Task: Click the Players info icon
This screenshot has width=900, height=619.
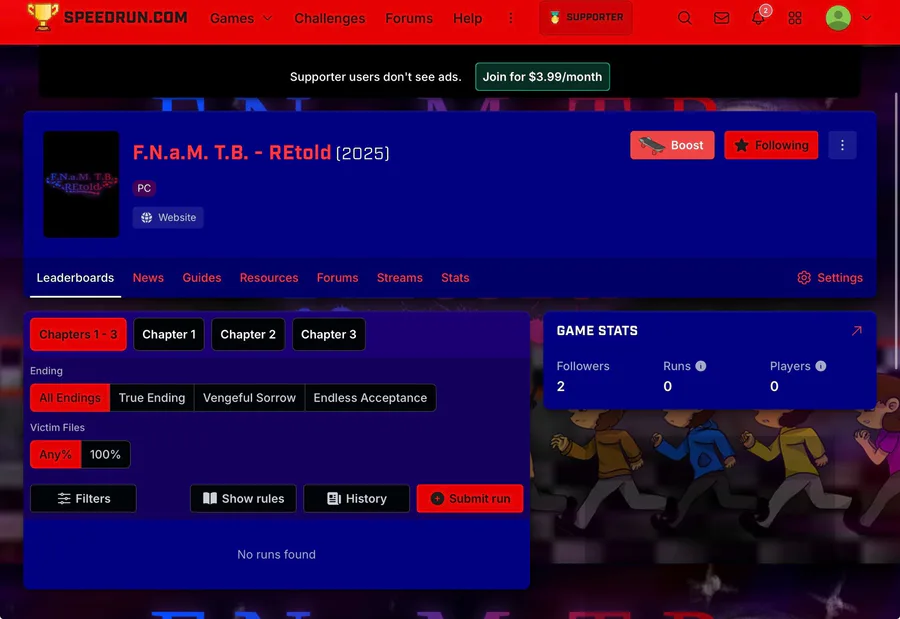Action: tap(821, 366)
